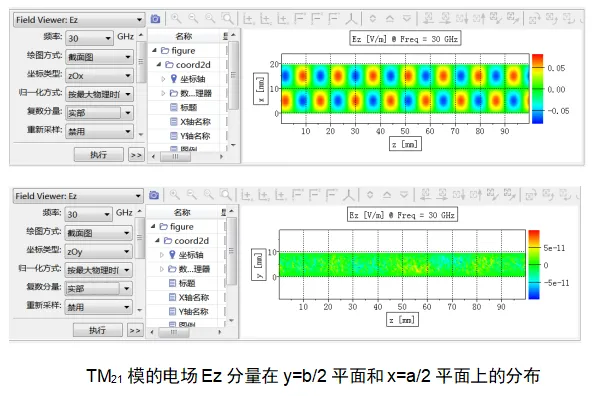This screenshot has height=396, width=607.
Task: Click the down chevron icon in the zOx toolbar
Action: [406, 18]
